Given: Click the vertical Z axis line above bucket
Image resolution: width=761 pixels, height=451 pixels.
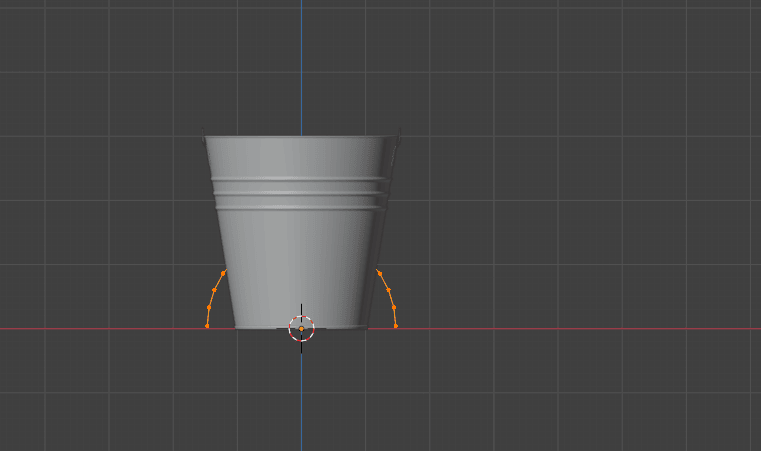Looking at the screenshot, I should pos(301,60).
